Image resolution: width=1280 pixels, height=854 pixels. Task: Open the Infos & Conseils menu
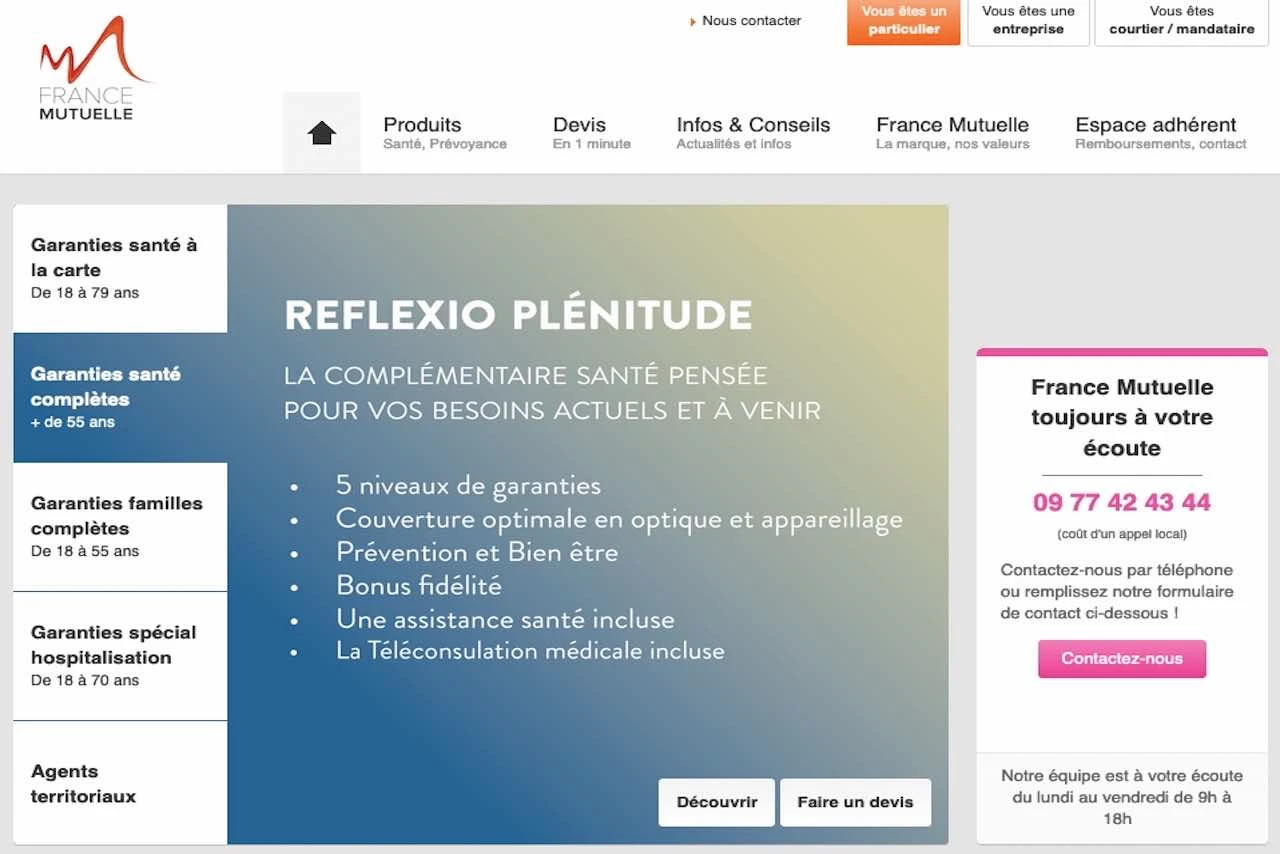pyautogui.click(x=753, y=133)
